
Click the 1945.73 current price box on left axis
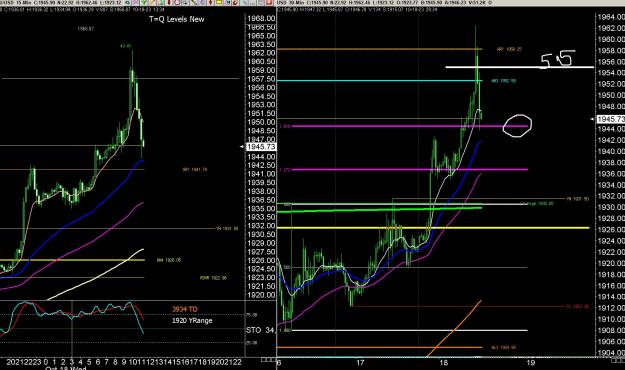point(261,147)
